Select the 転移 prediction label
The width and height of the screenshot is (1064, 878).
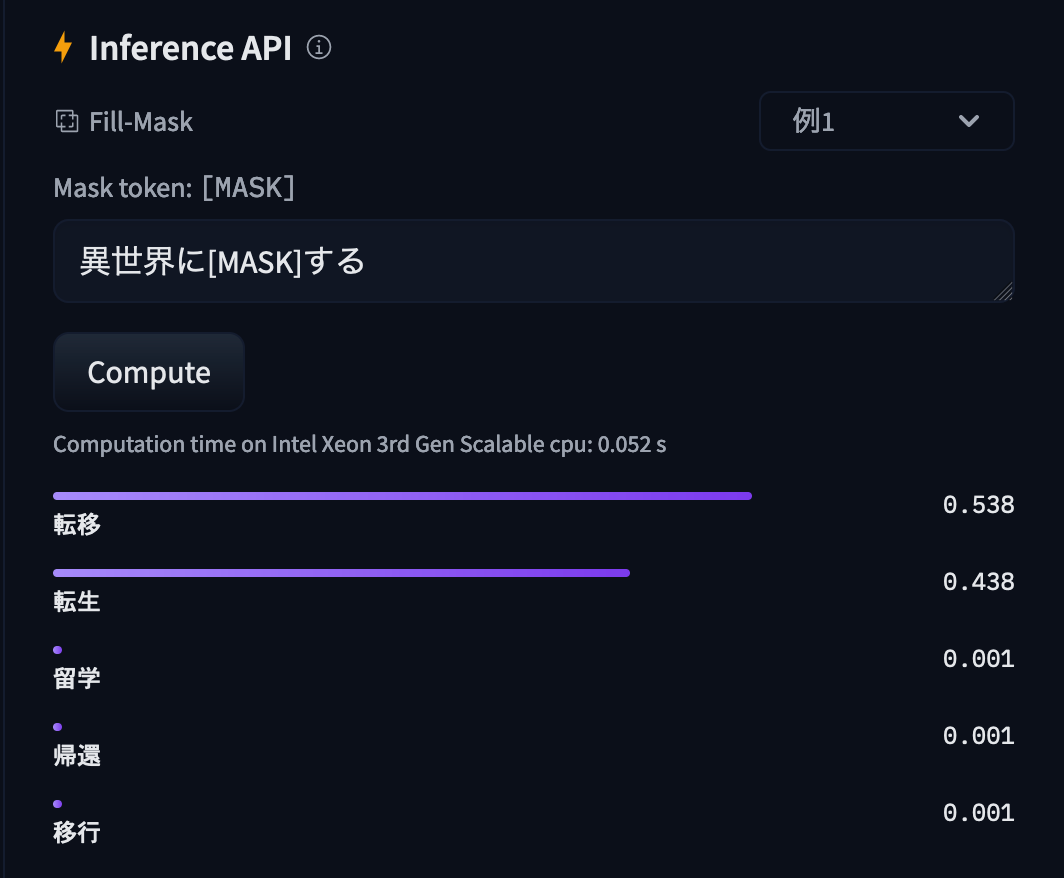pyautogui.click(x=77, y=524)
